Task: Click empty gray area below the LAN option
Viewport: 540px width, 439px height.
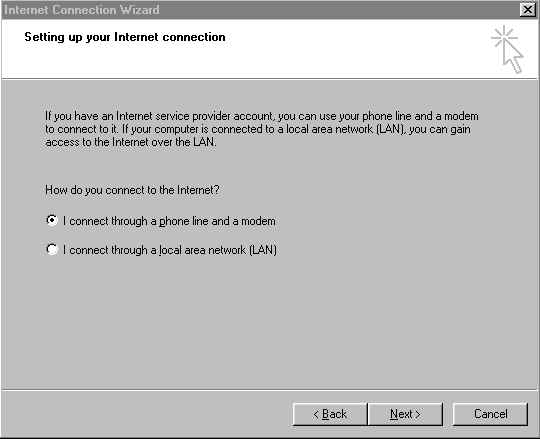Action: coord(269,320)
